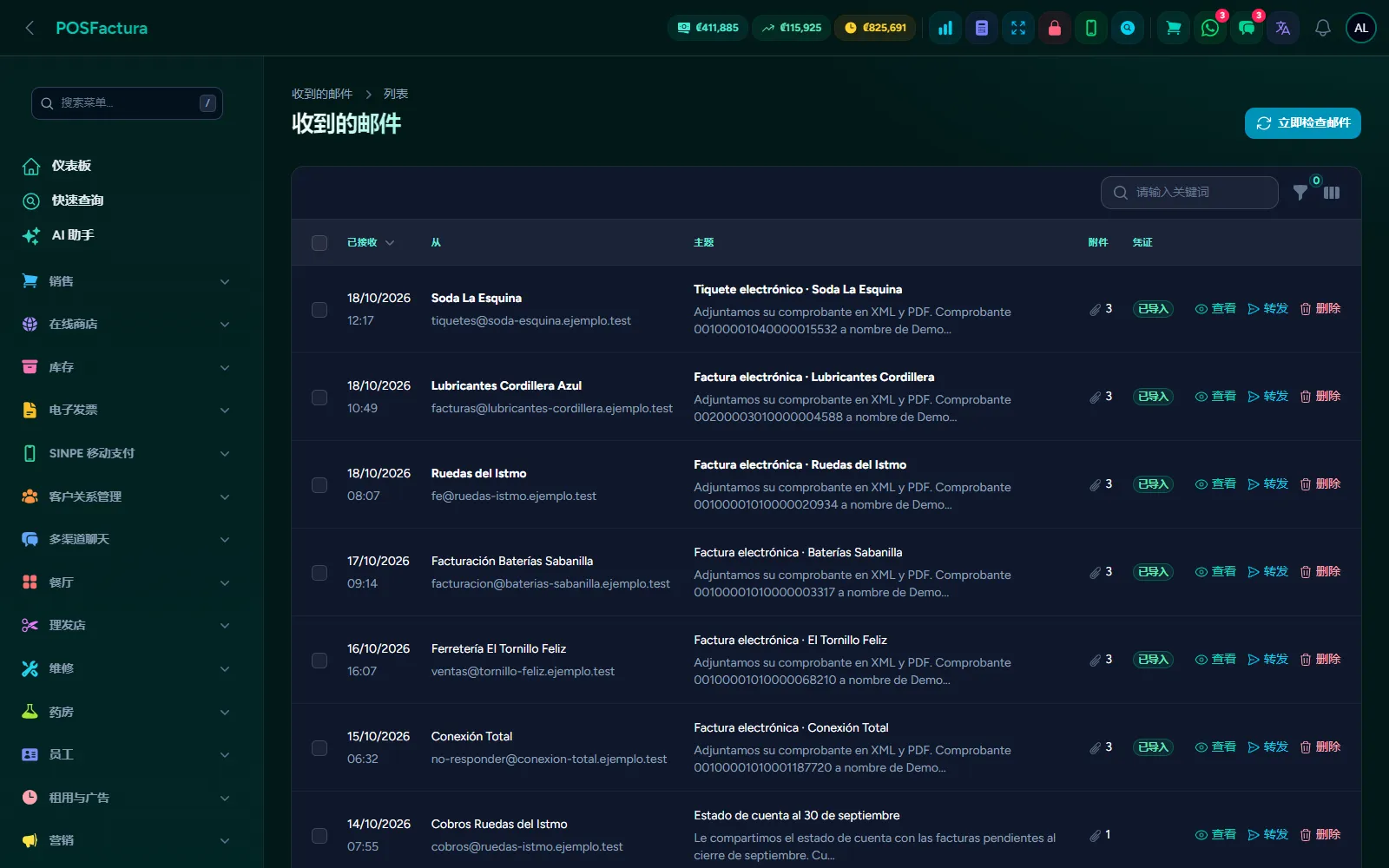This screenshot has height=868, width=1389.
Task: Click the red lock icon
Action: click(1055, 28)
